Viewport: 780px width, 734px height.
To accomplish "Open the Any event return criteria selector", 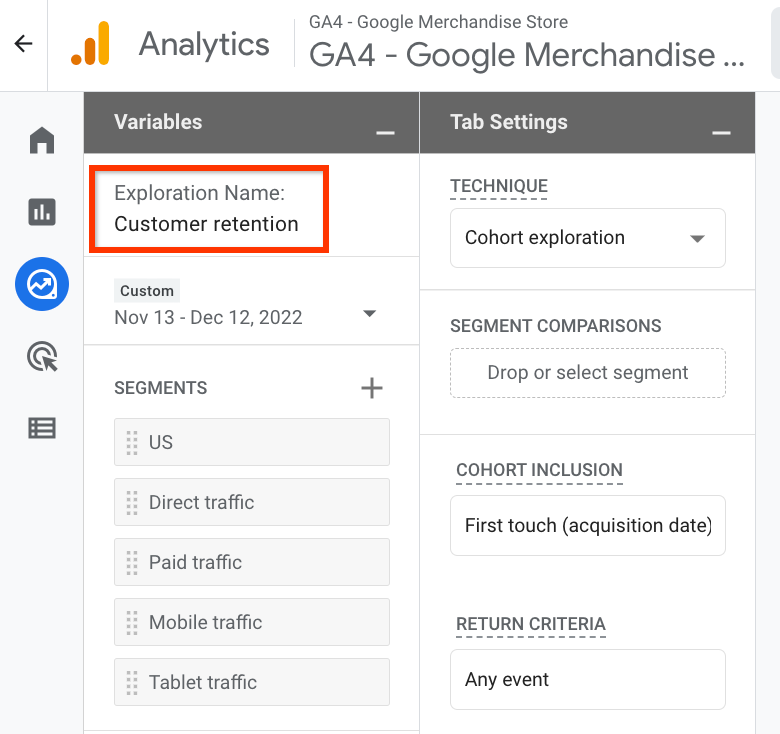I will (587, 679).
